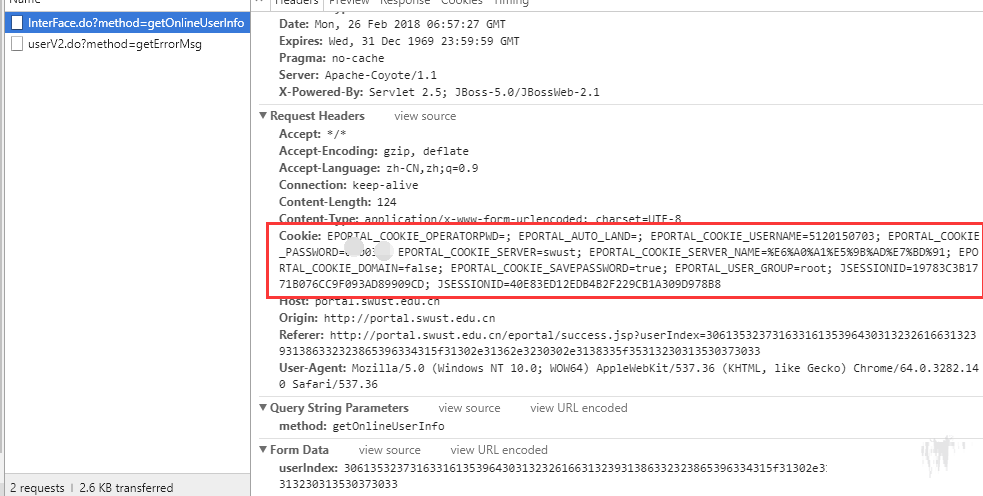Click view source next to Form Data
This screenshot has width=983, height=496.
(390, 450)
